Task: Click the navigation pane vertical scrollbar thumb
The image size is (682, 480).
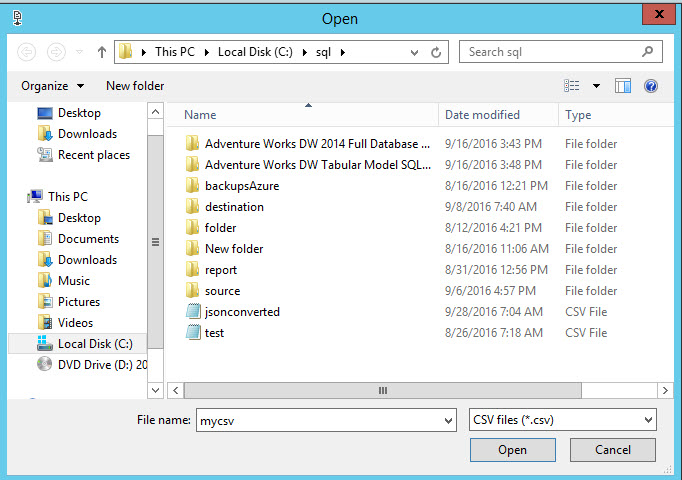Action: 155,242
